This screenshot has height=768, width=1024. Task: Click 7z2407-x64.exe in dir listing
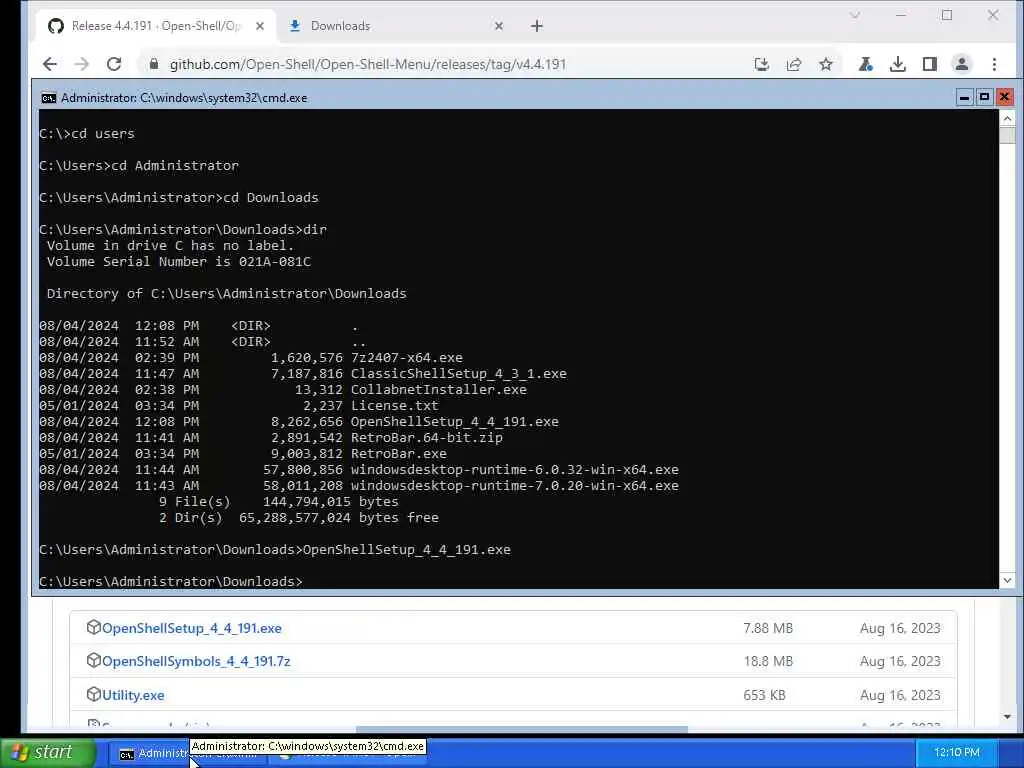tap(407, 358)
